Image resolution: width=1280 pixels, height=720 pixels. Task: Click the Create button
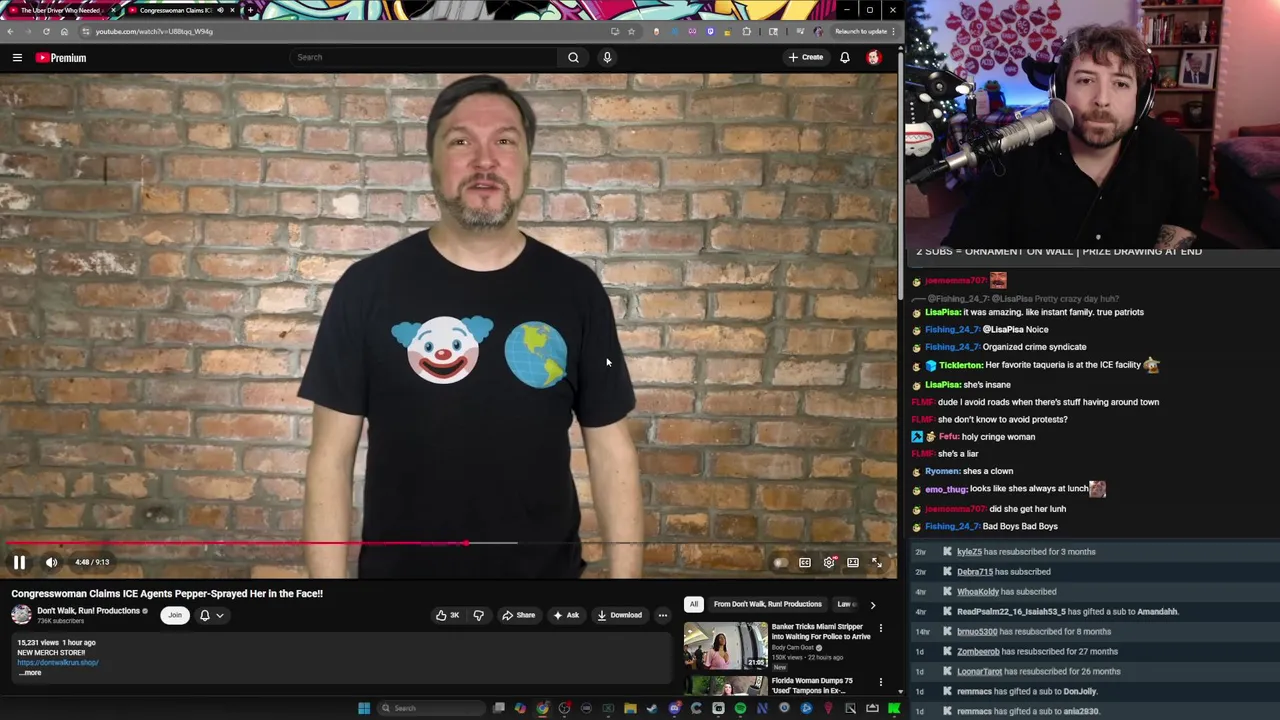tap(806, 57)
